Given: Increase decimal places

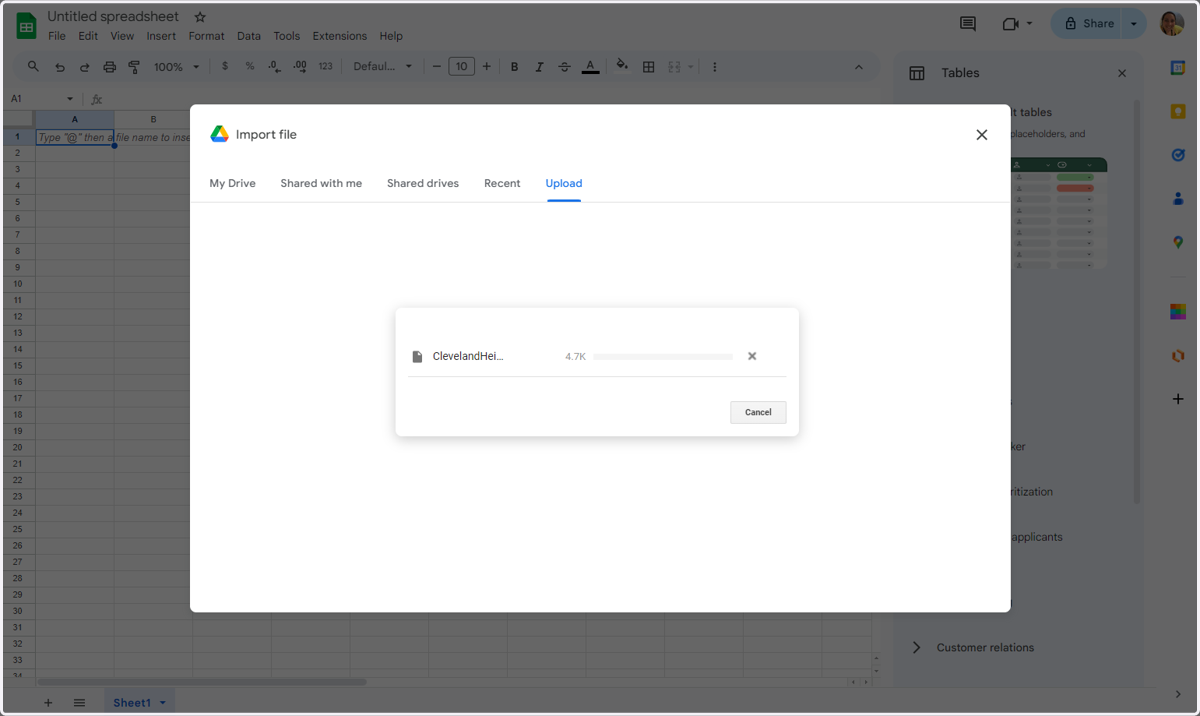Looking at the screenshot, I should (300, 67).
